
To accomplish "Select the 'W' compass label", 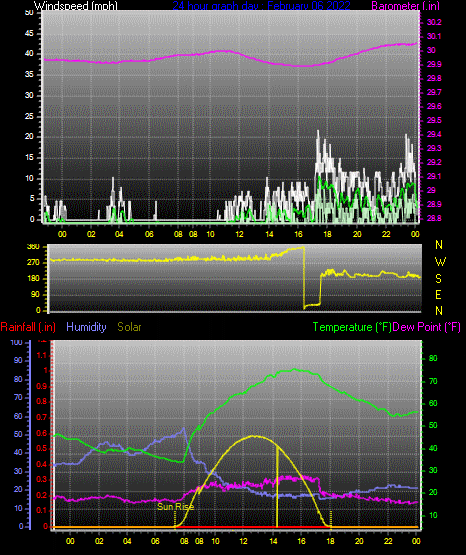I will [x=440, y=262].
